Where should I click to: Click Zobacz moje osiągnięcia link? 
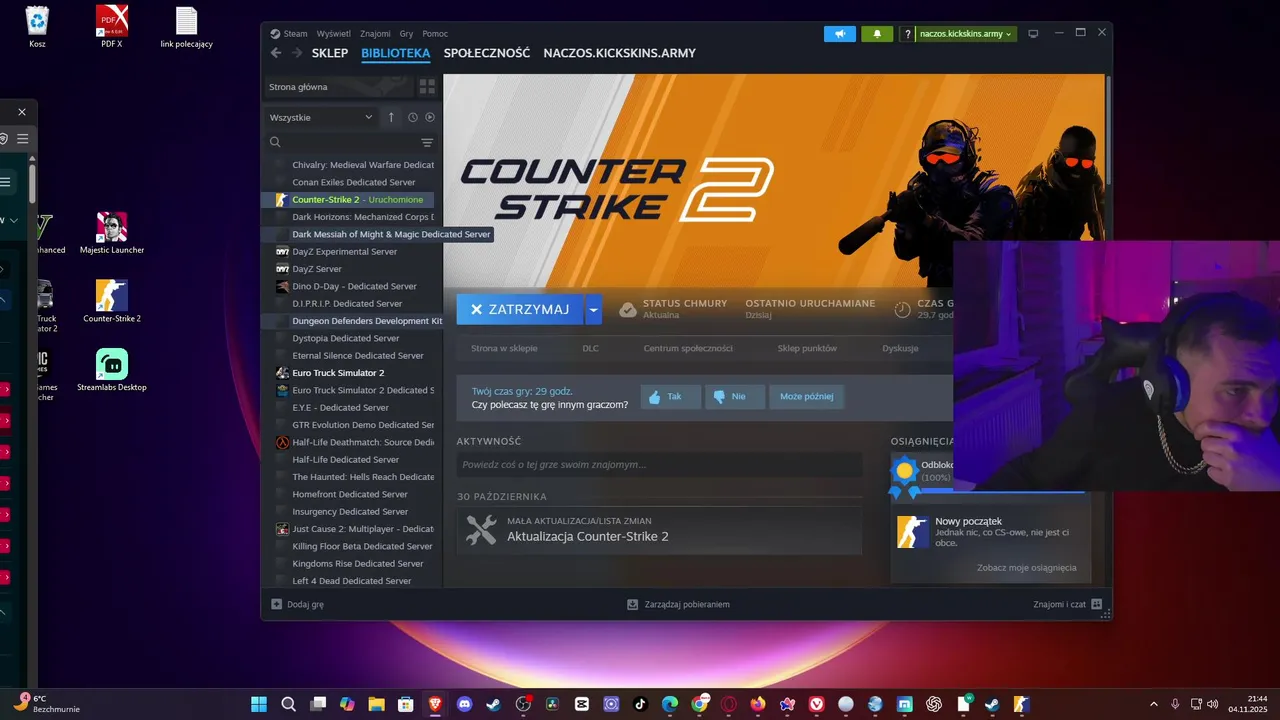click(1027, 568)
